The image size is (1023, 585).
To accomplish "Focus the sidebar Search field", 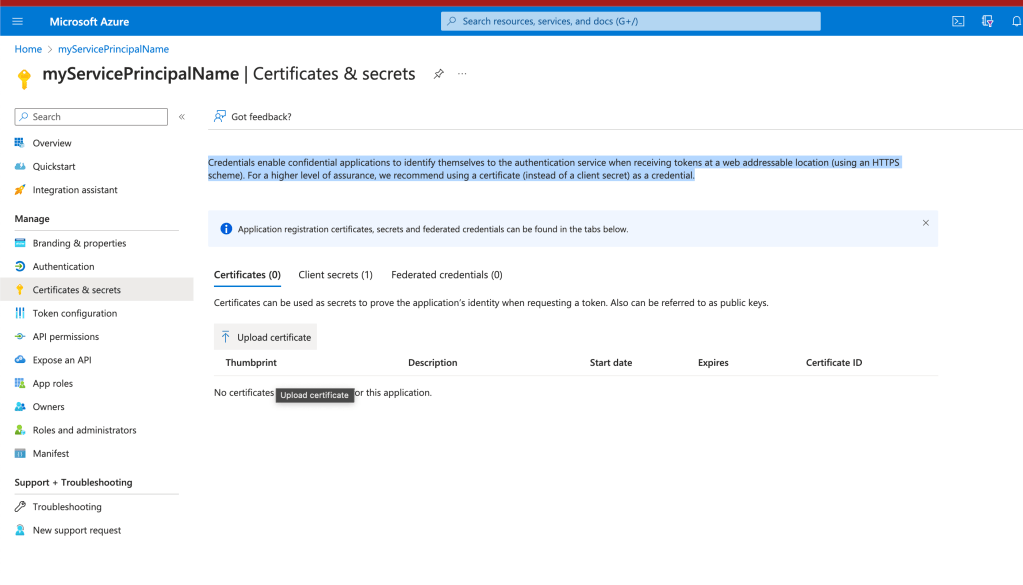I will 91,117.
